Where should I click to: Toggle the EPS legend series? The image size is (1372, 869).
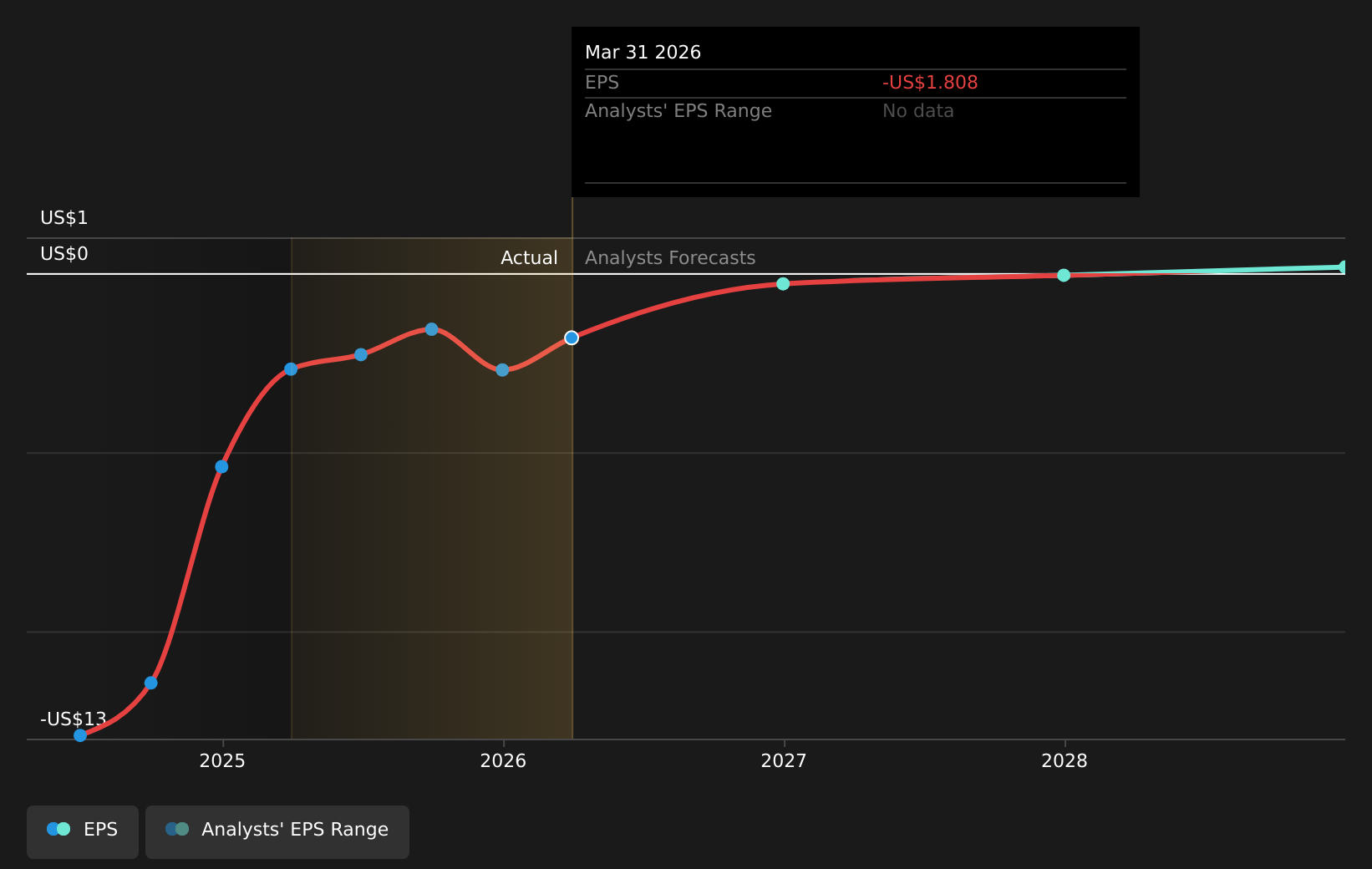click(83, 831)
